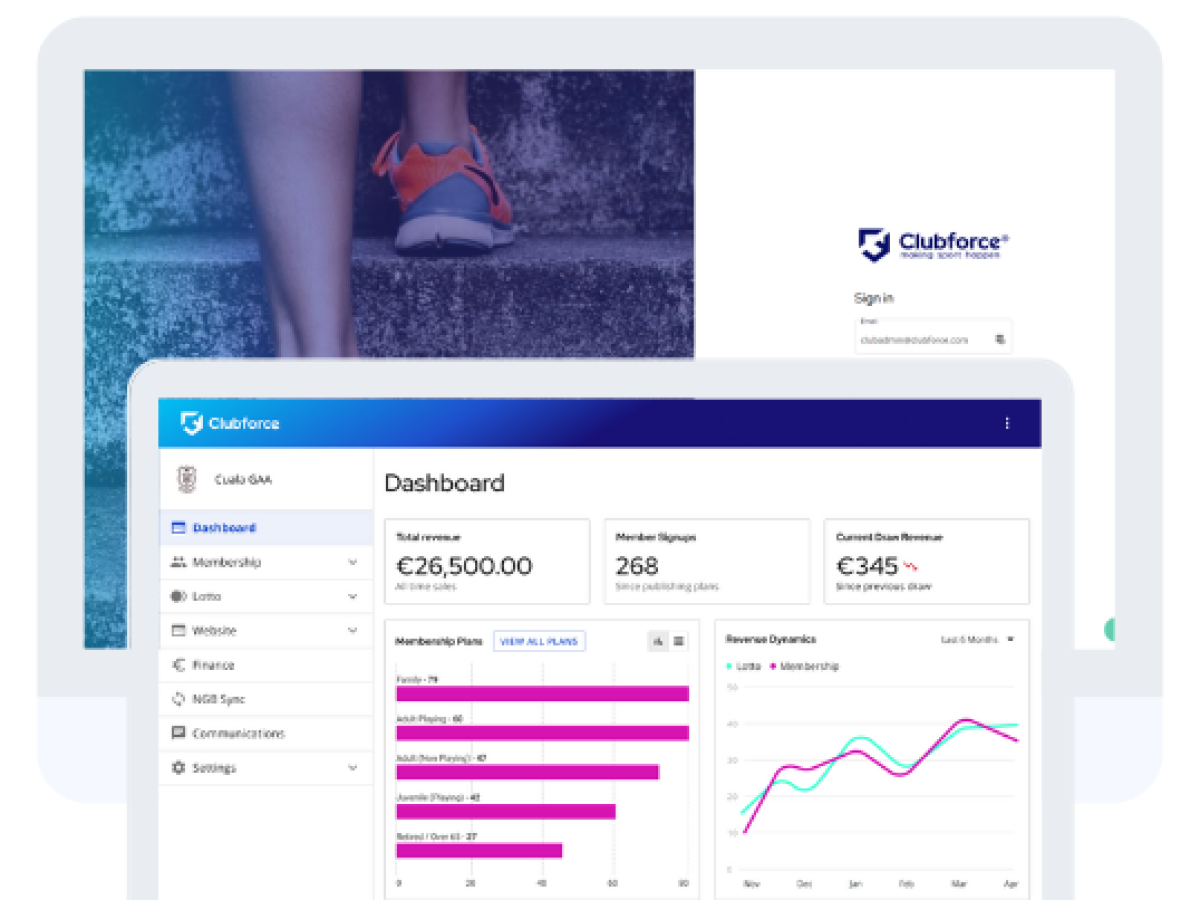Click the Communications chat bubble icon
Image resolution: width=1200 pixels, height=900 pixels.
click(x=179, y=733)
